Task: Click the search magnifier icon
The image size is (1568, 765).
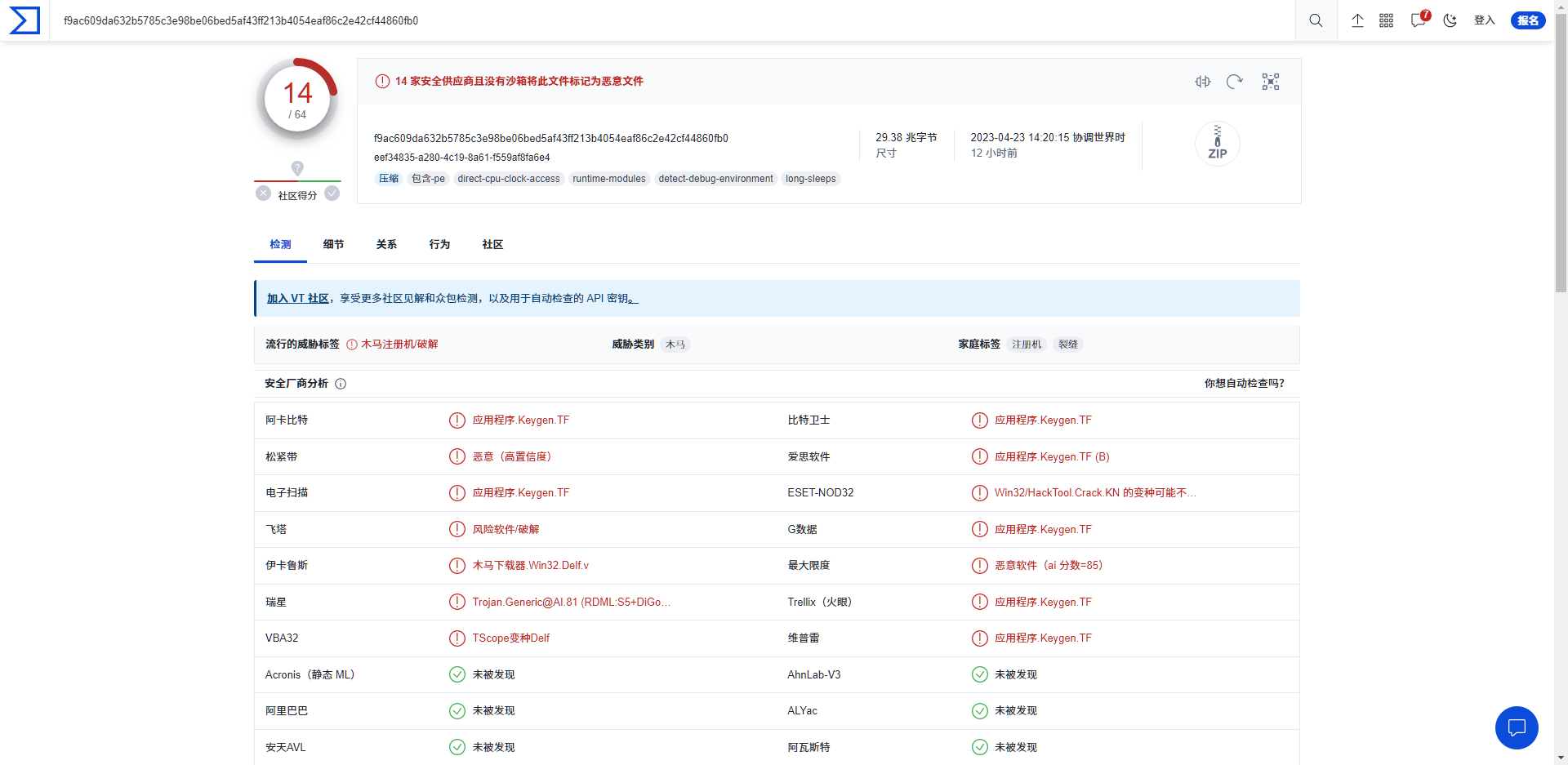Action: (x=1316, y=20)
